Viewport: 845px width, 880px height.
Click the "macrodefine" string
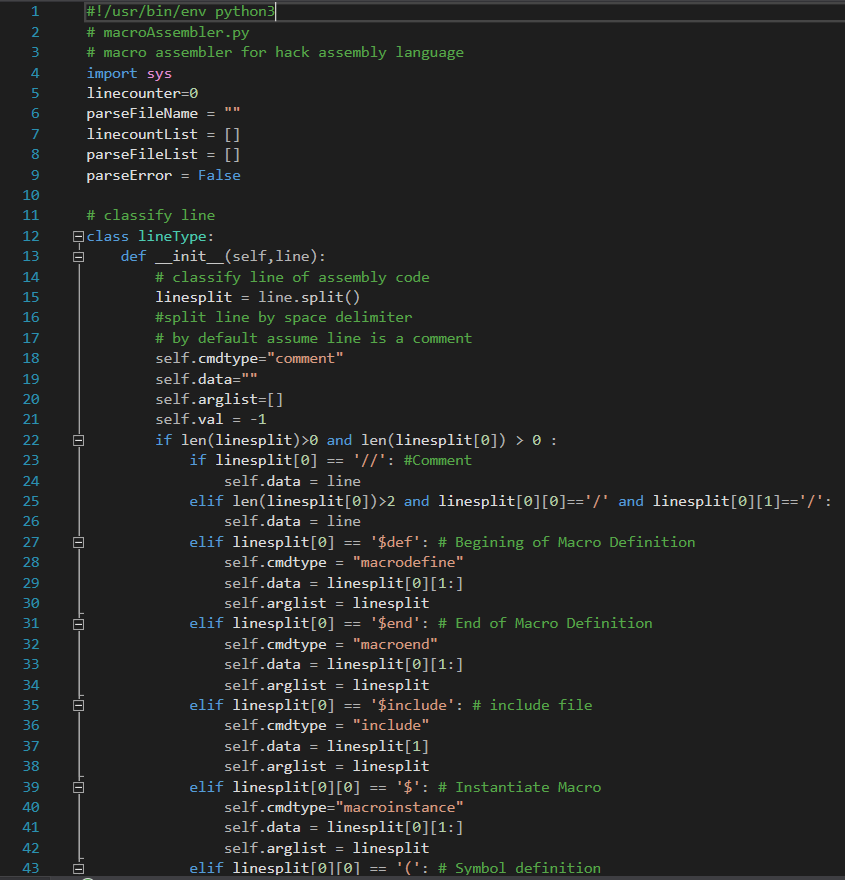tap(408, 562)
